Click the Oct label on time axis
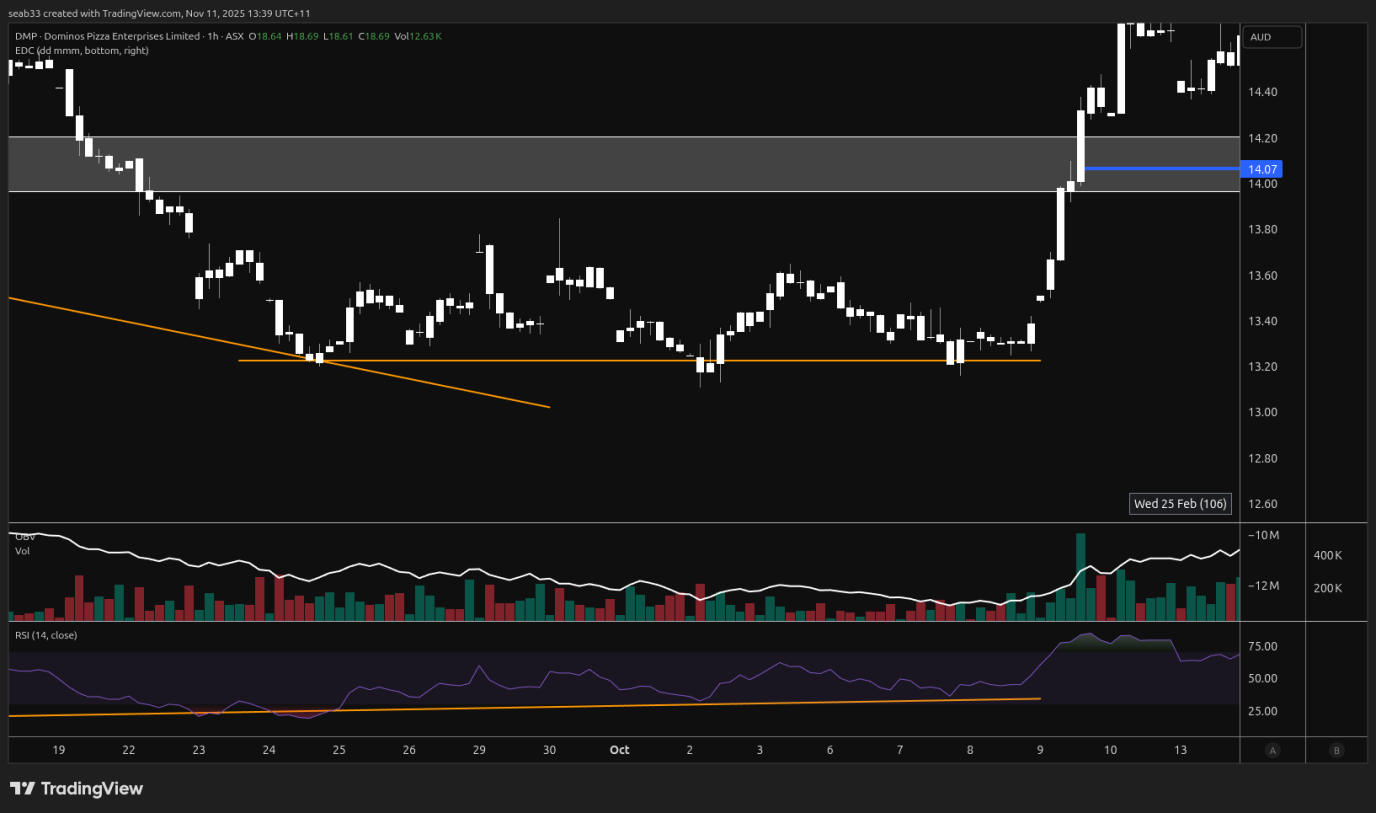Screen dimensions: 1376x813 coord(619,750)
